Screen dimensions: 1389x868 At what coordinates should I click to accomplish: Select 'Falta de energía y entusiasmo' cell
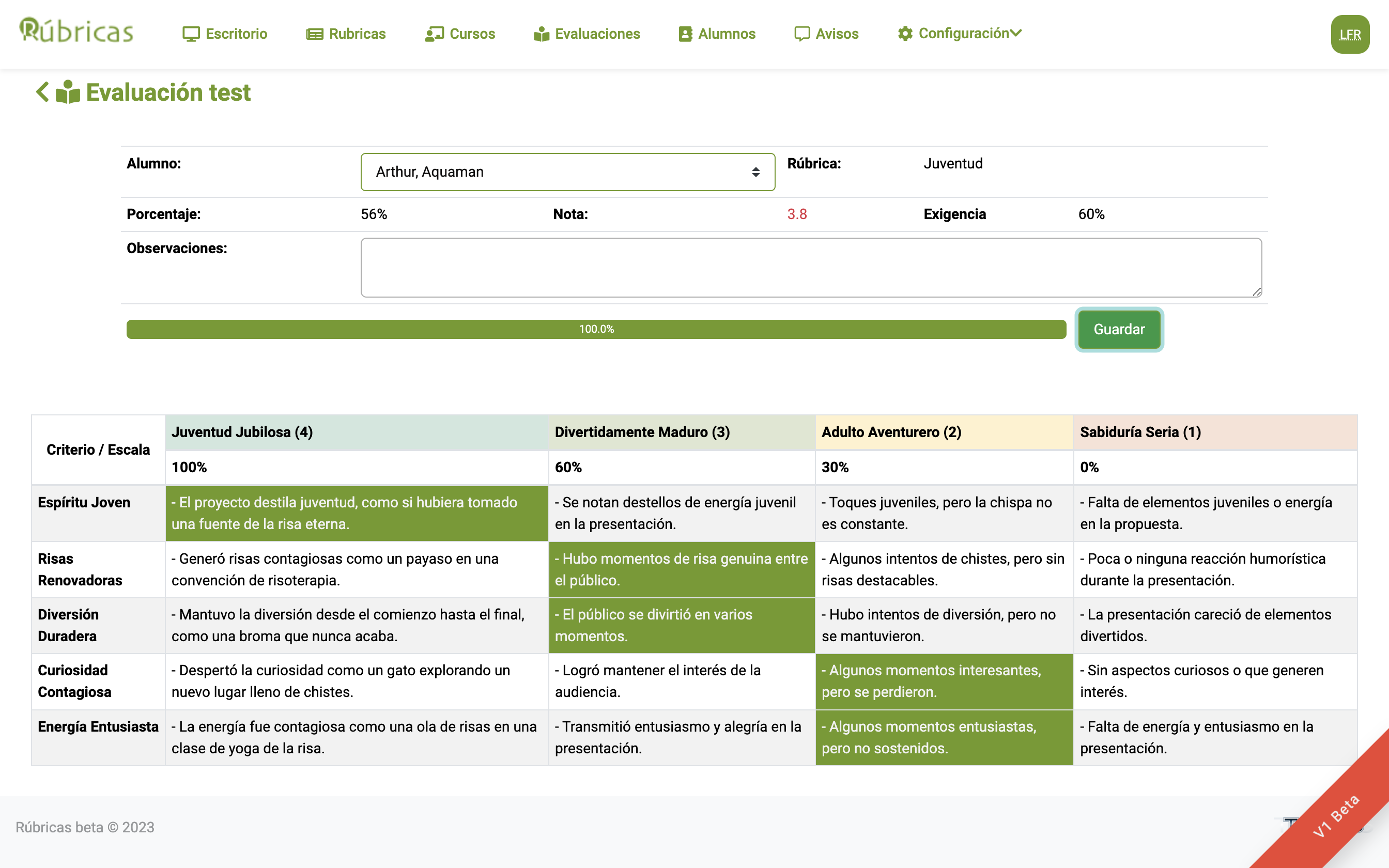(1214, 737)
